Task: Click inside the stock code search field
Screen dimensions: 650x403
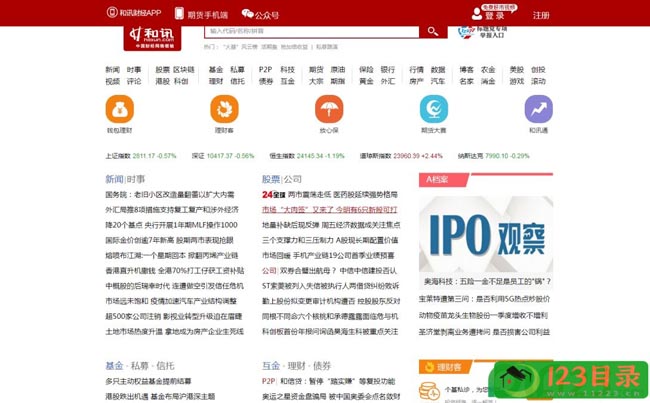Action: [312, 32]
